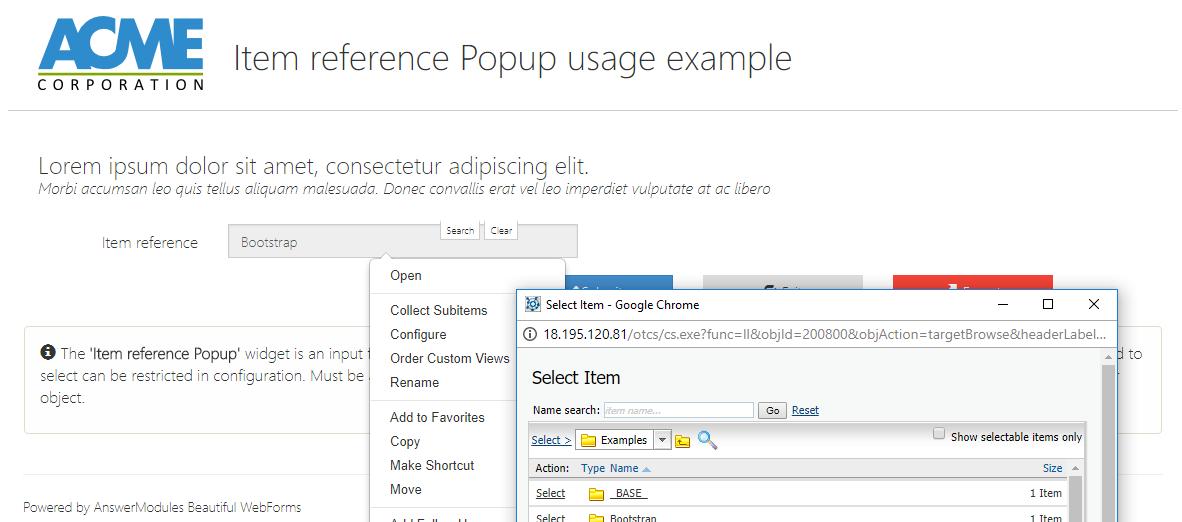This screenshot has height=522, width=1182.
Task: Choose Configure in the context menu
Action: point(418,335)
